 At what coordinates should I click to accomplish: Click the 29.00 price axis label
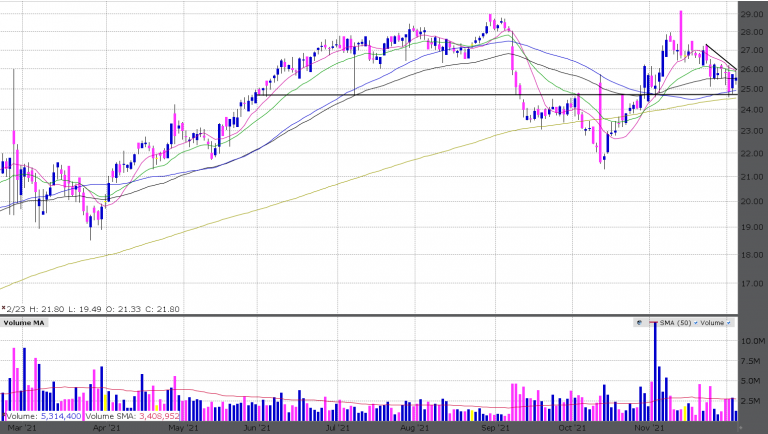(751, 15)
